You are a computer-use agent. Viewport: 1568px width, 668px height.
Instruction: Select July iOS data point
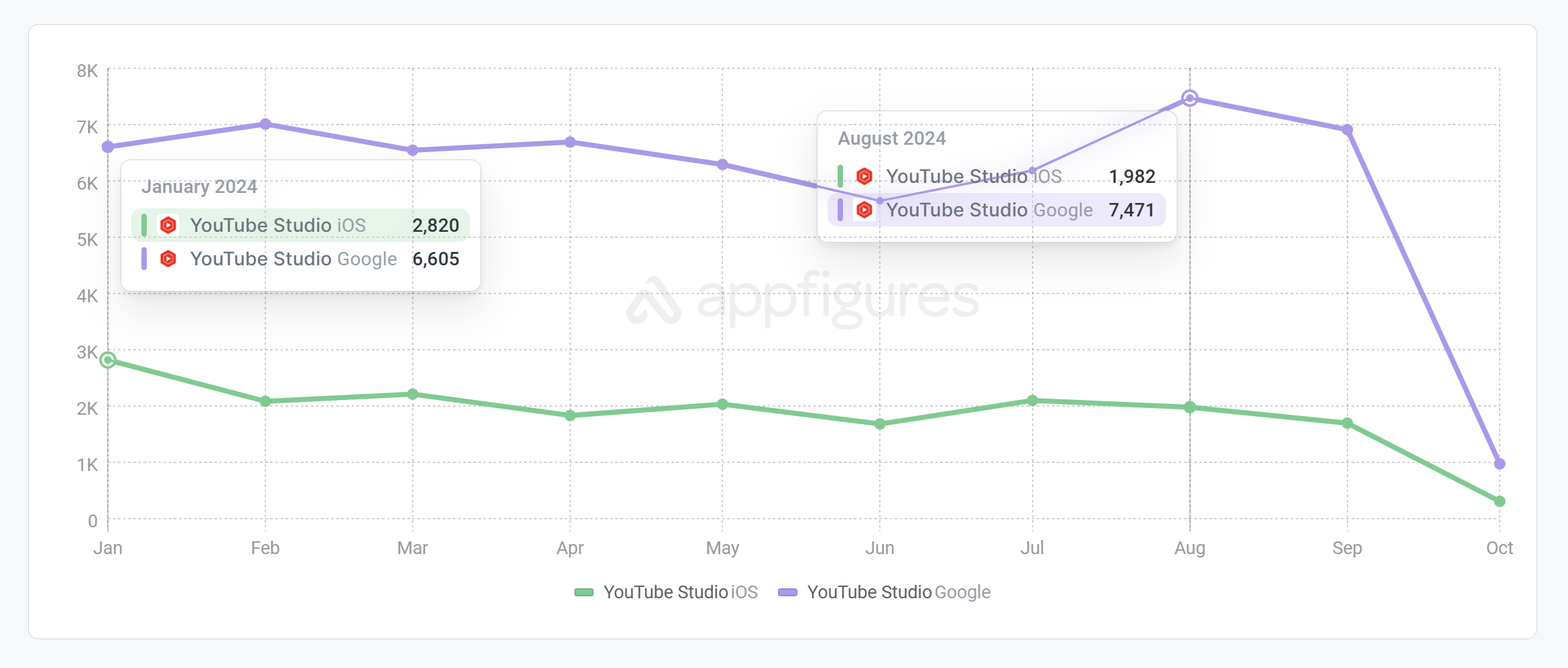(x=1033, y=401)
